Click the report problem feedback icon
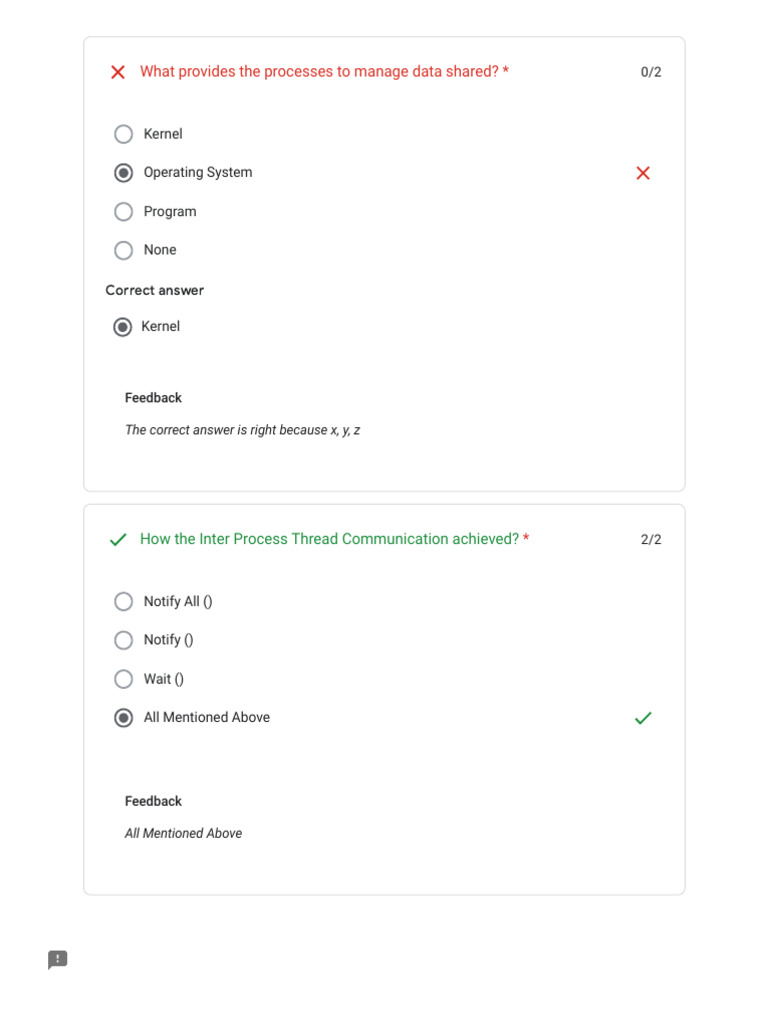Screen dimensions: 768x1024 [x=58, y=960]
